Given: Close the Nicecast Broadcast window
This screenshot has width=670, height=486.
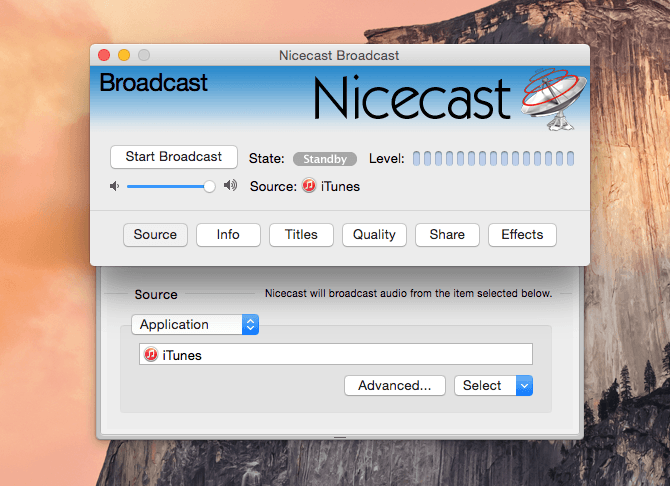Looking at the screenshot, I should point(104,55).
